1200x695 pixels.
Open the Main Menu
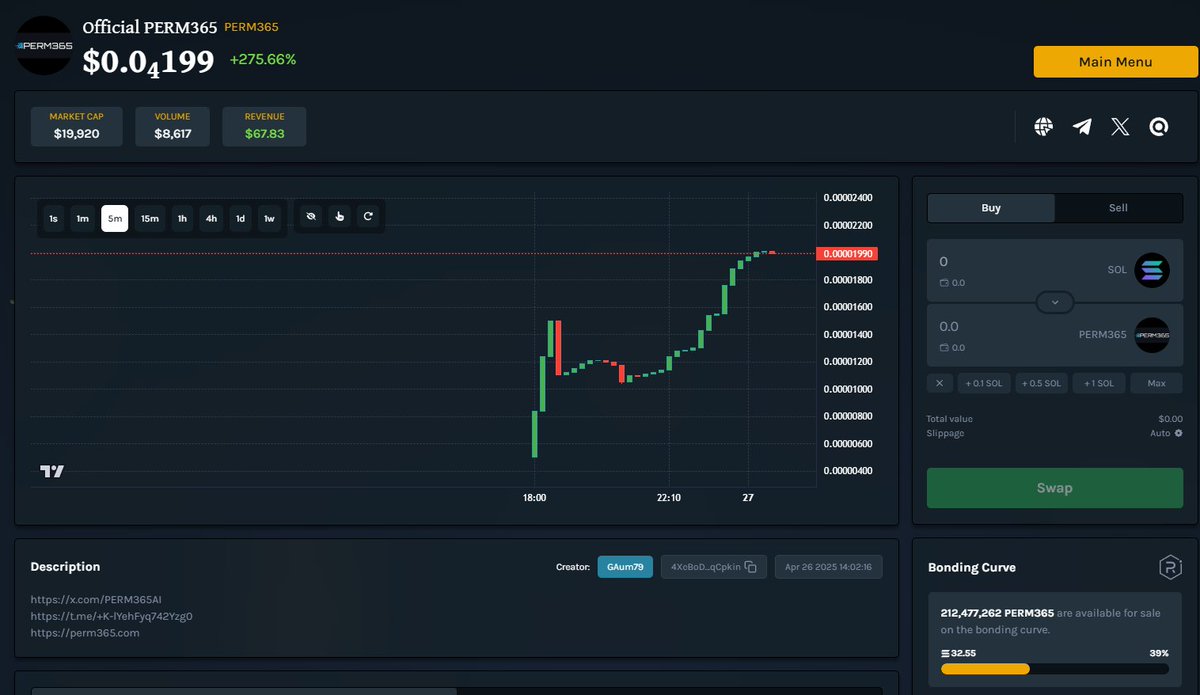[1115, 62]
